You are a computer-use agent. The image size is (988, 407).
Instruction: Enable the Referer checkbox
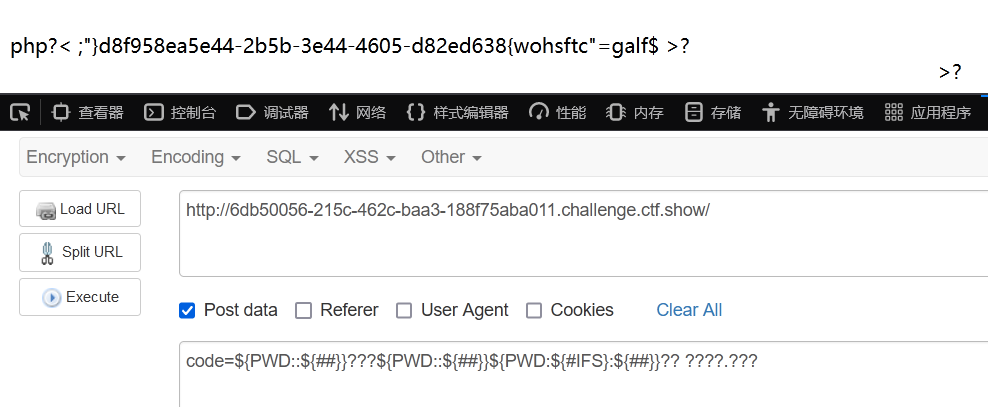(304, 311)
